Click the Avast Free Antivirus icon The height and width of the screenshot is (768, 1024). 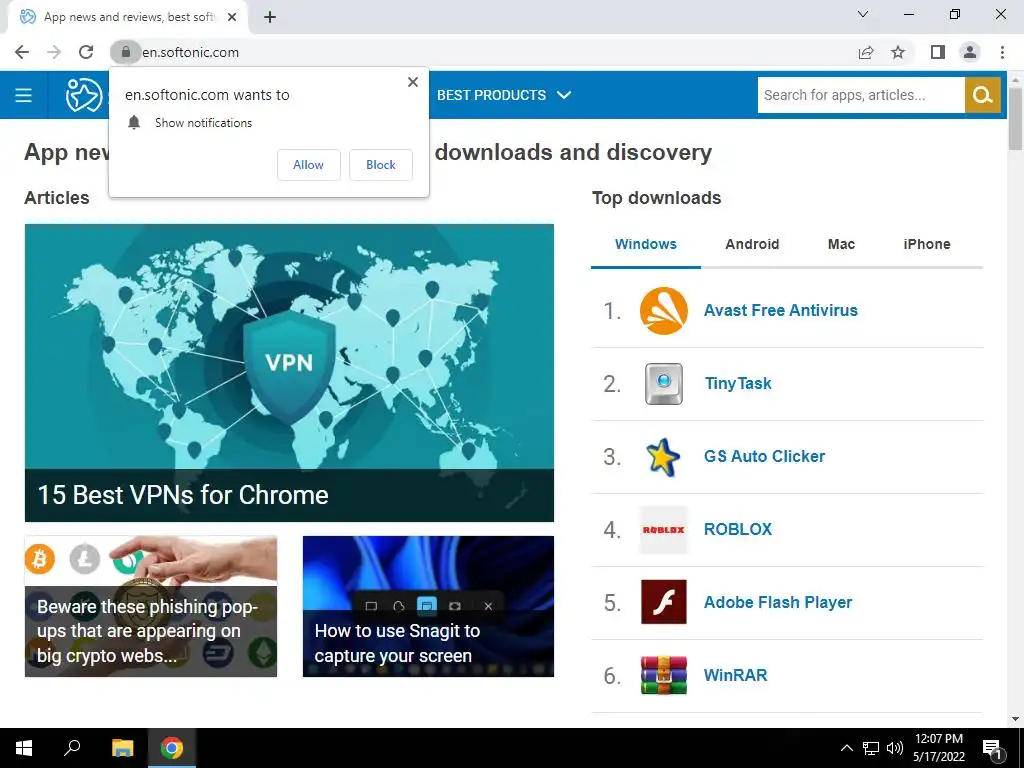(664, 311)
